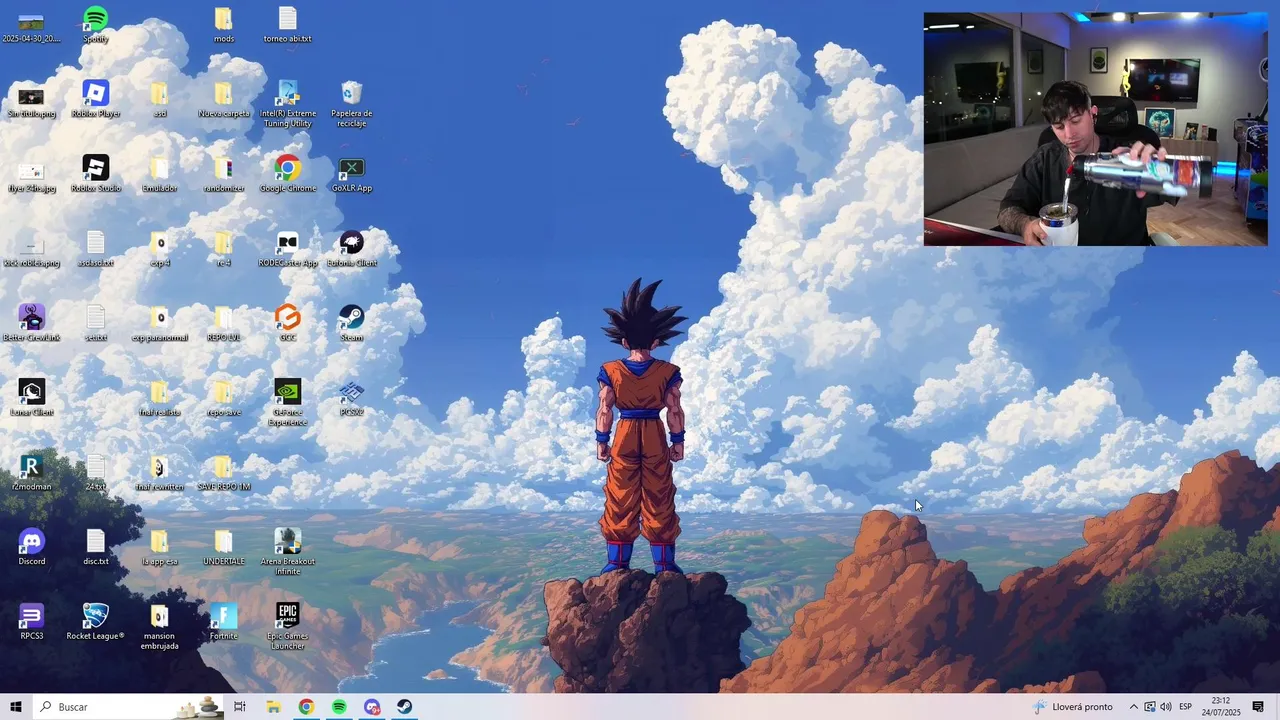This screenshot has height=720, width=1280.
Task: Open the REPO LVL folder
Action: click(x=224, y=323)
